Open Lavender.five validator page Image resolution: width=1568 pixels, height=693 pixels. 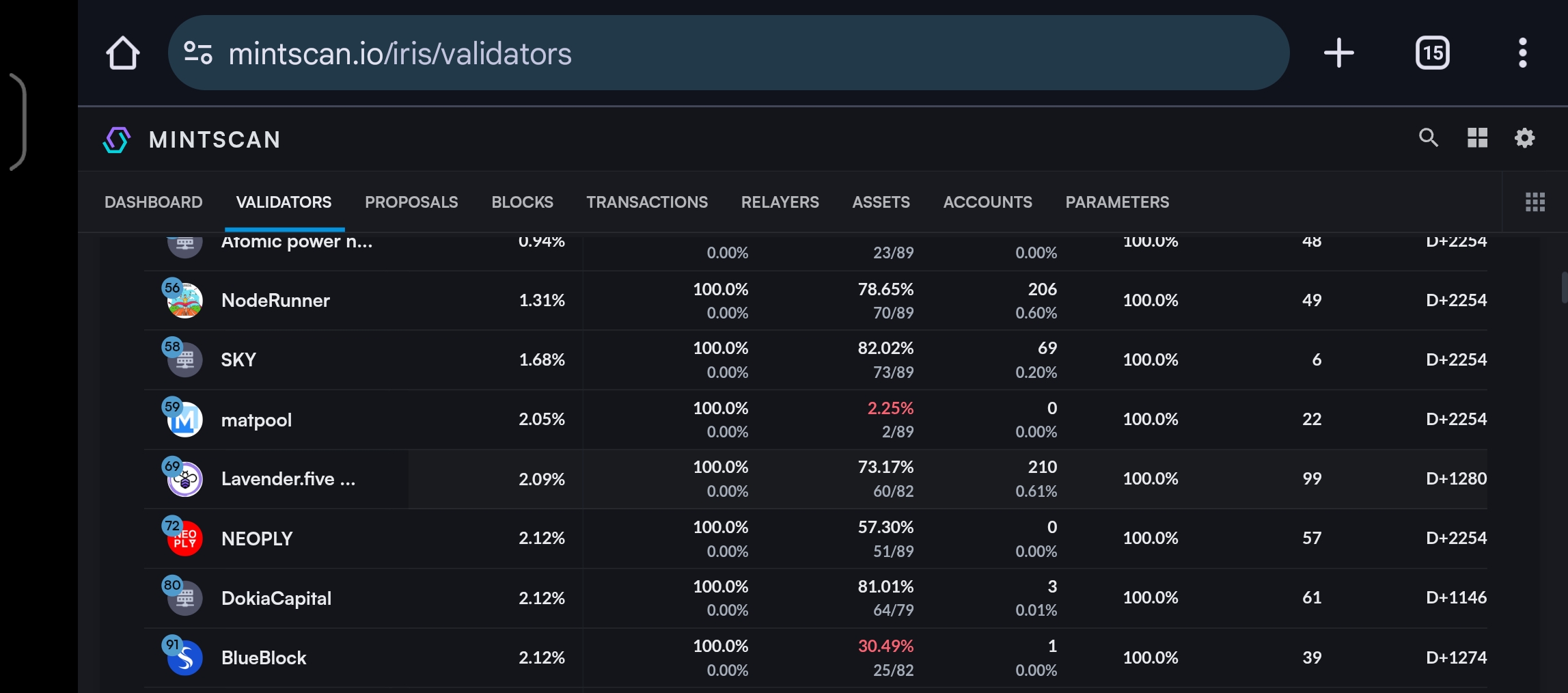click(288, 479)
